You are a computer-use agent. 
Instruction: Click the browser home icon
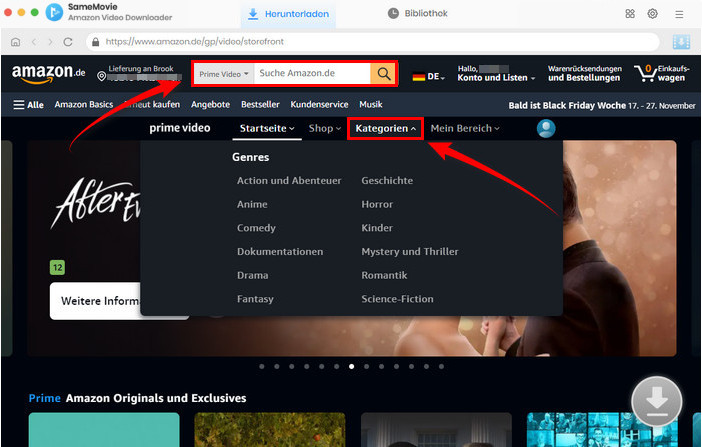click(x=15, y=42)
